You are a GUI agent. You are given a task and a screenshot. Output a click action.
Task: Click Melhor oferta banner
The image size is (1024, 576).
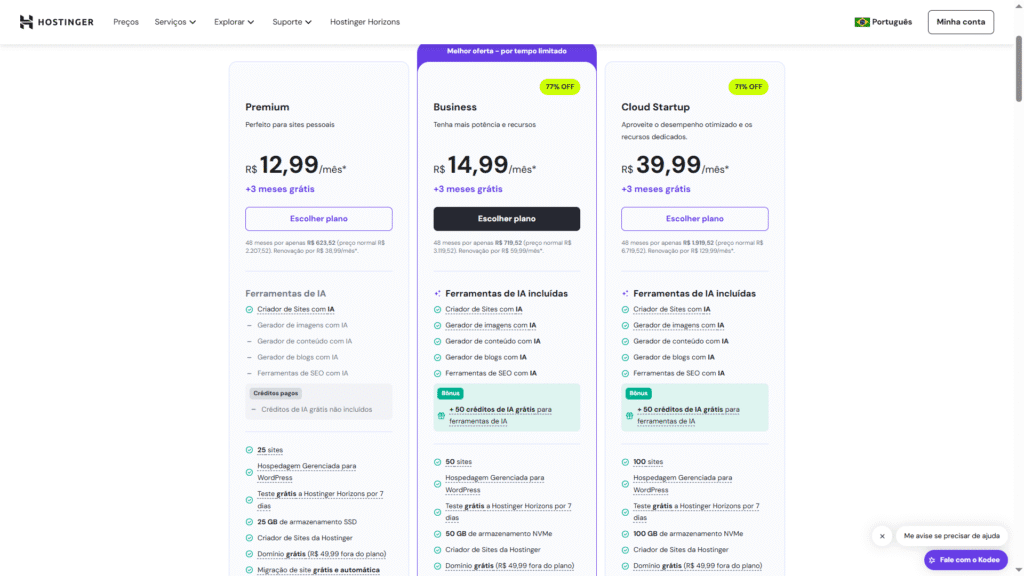pos(507,51)
